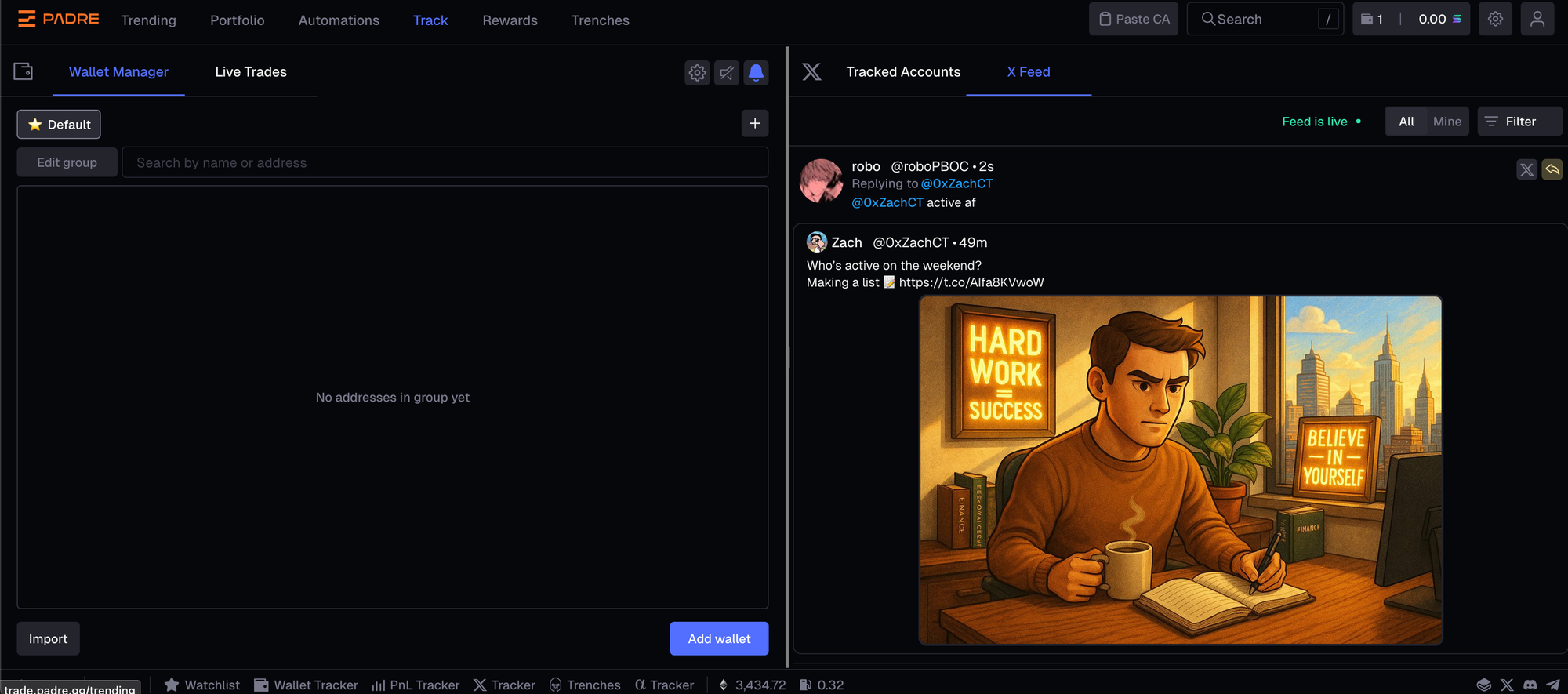Viewport: 1568px width, 694px height.
Task: Open the Rewards page
Action: click(510, 20)
